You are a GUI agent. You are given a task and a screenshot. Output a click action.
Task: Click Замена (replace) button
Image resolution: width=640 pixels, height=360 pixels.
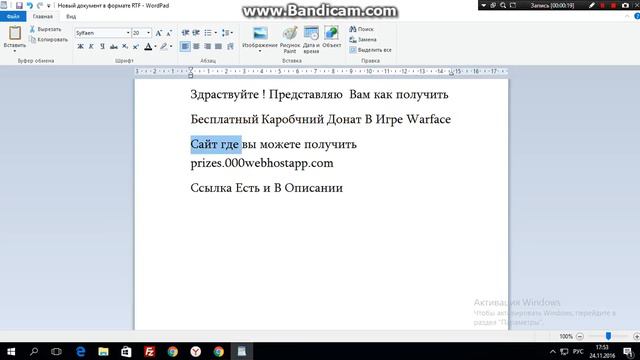(363, 40)
